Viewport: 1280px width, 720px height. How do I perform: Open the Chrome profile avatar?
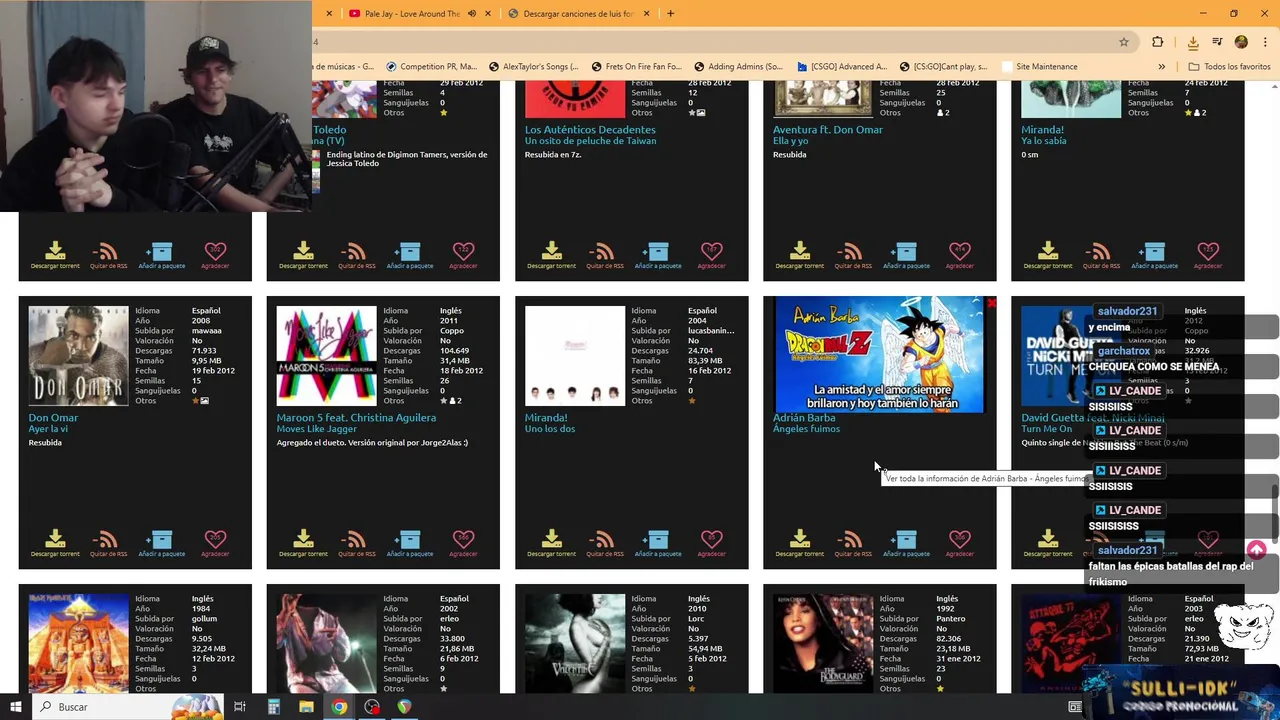(1241, 42)
